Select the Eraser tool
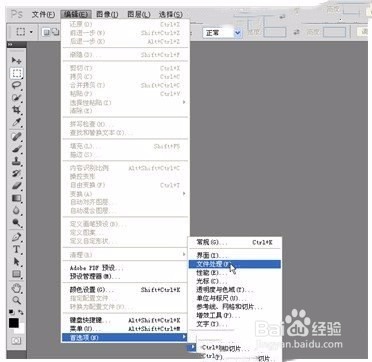372x362 pixels. [x=16, y=186]
